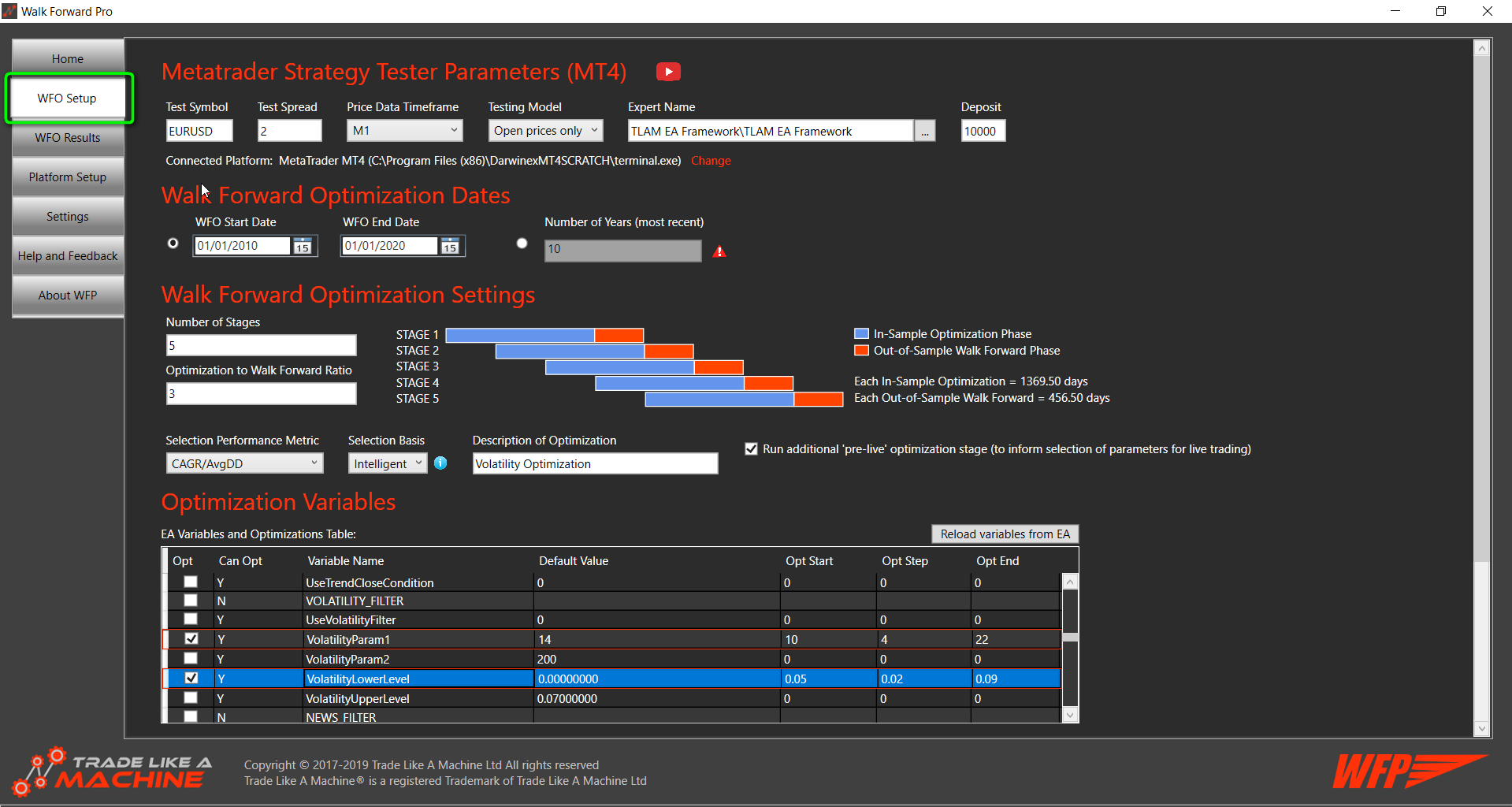The image size is (1512, 807).
Task: Uncheck Opt box for VolatilityParam1
Action: tap(191, 638)
